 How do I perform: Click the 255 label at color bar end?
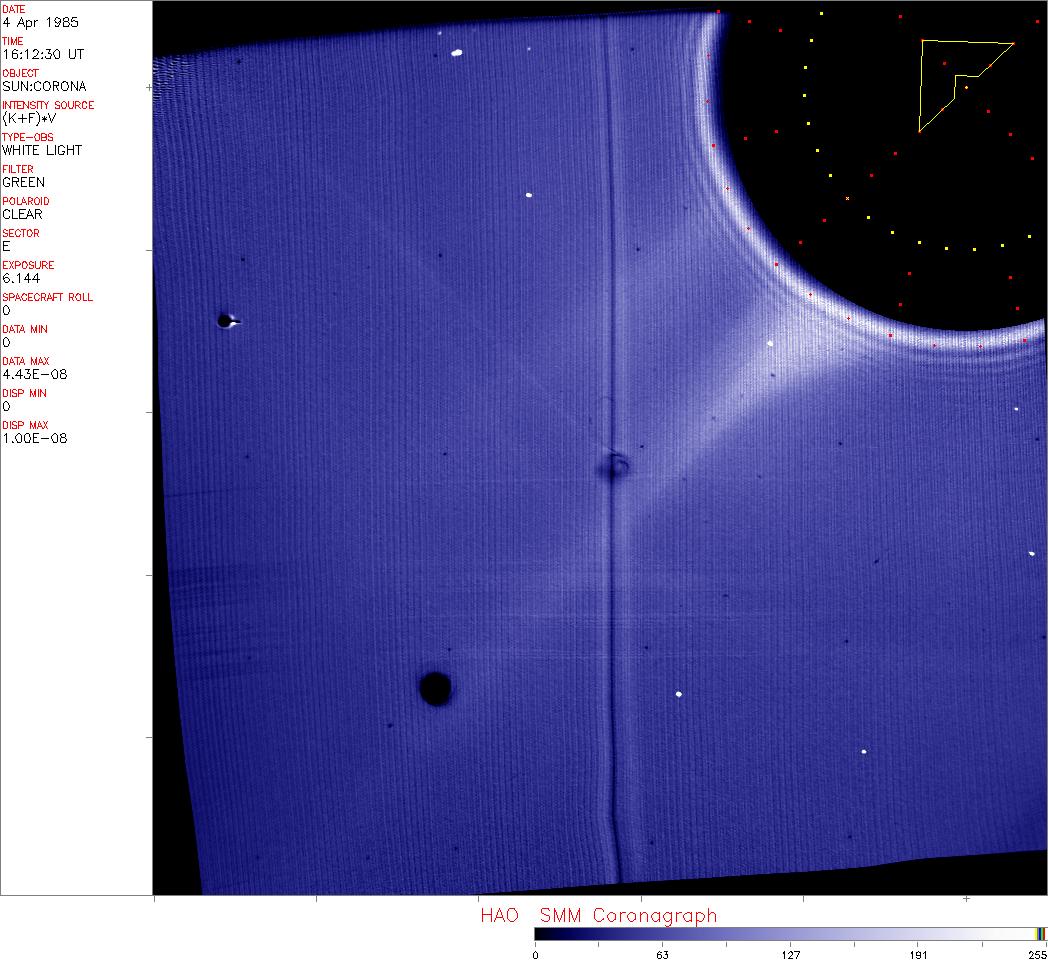(1035, 954)
